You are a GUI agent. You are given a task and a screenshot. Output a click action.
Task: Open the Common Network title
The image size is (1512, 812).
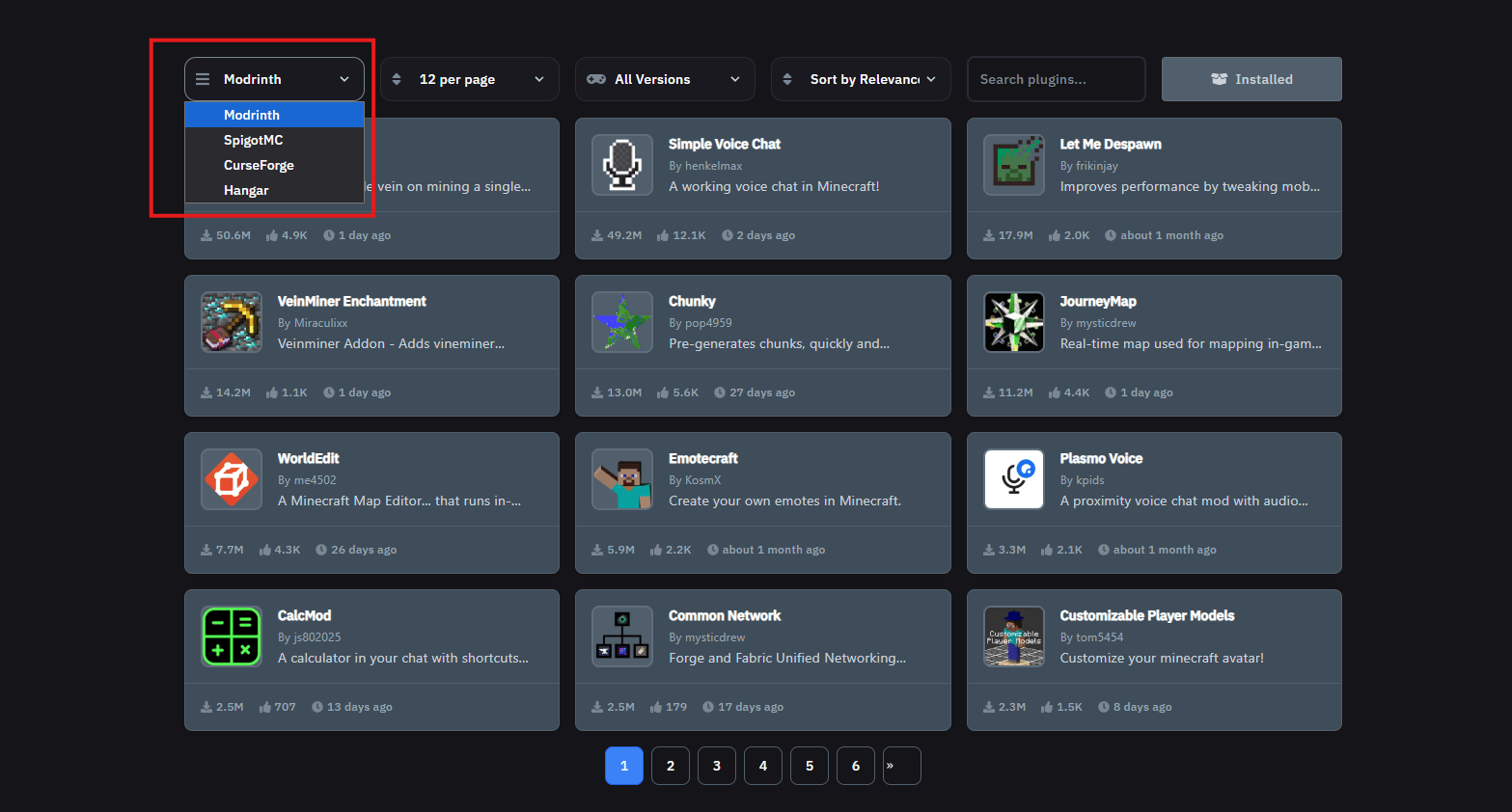(725, 615)
